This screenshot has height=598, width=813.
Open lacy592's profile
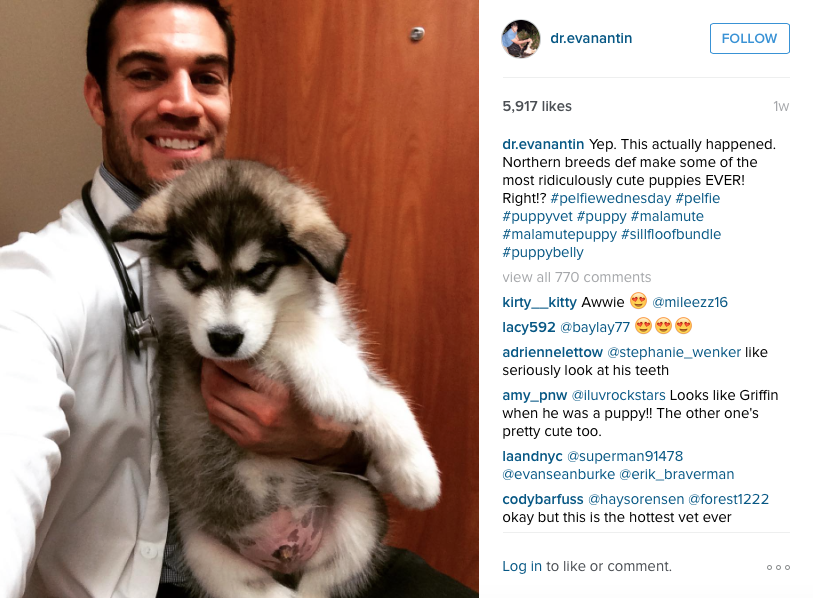[528, 327]
